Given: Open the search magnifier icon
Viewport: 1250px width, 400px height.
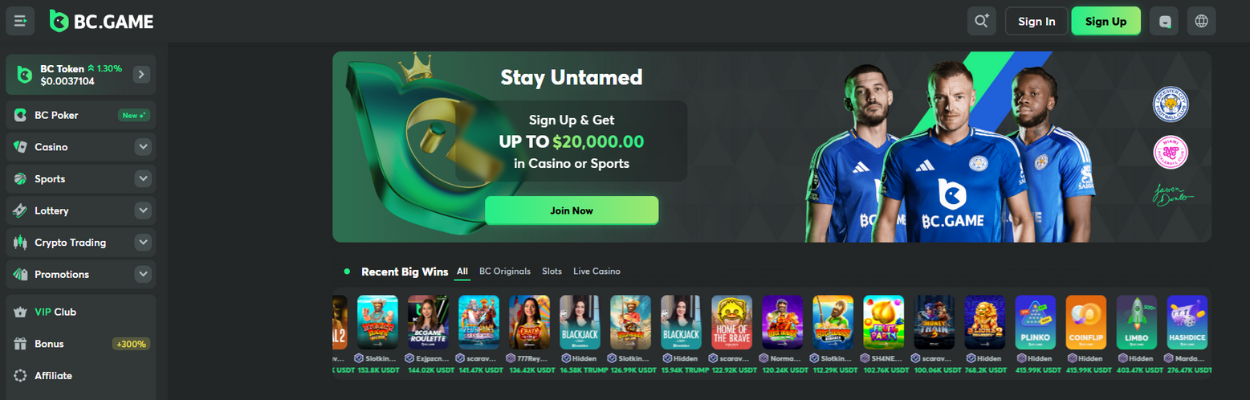Looking at the screenshot, I should 981,21.
